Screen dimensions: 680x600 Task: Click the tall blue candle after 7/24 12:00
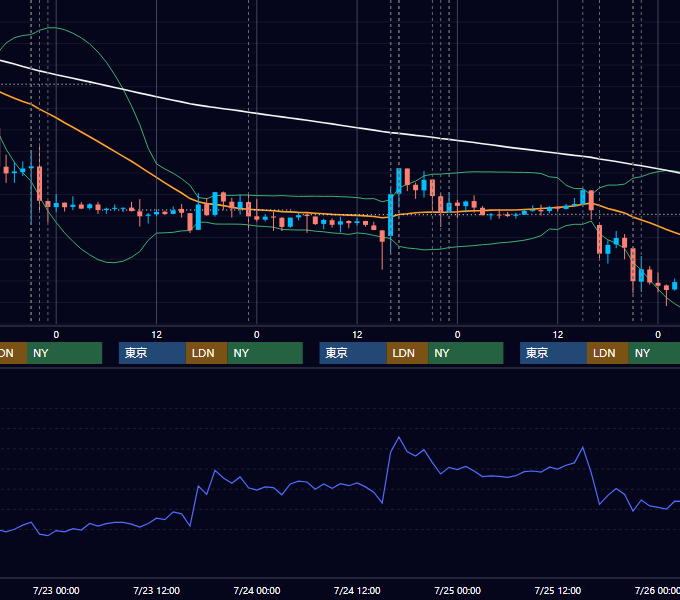click(x=391, y=215)
